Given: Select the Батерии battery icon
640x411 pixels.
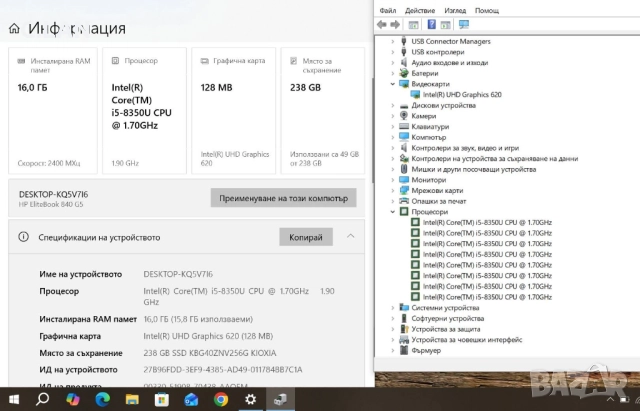Looking at the screenshot, I should coord(404,73).
